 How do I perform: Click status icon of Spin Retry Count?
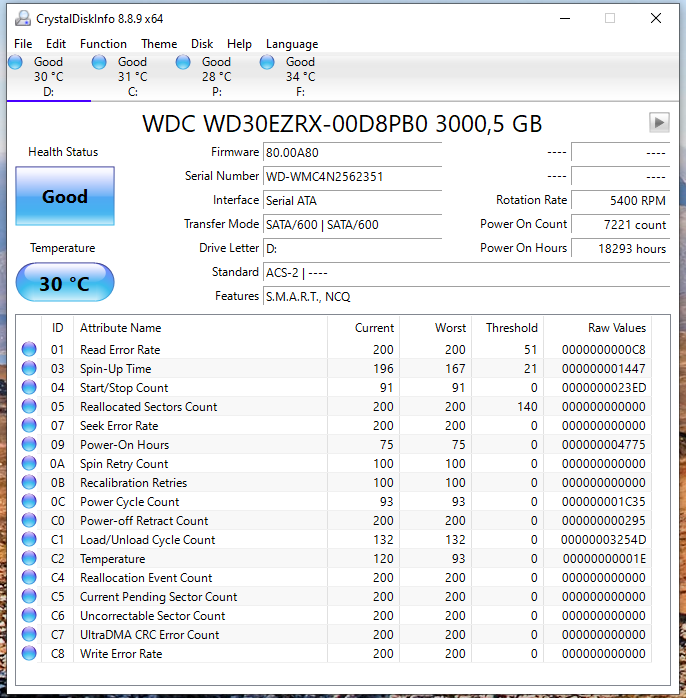tap(29, 463)
